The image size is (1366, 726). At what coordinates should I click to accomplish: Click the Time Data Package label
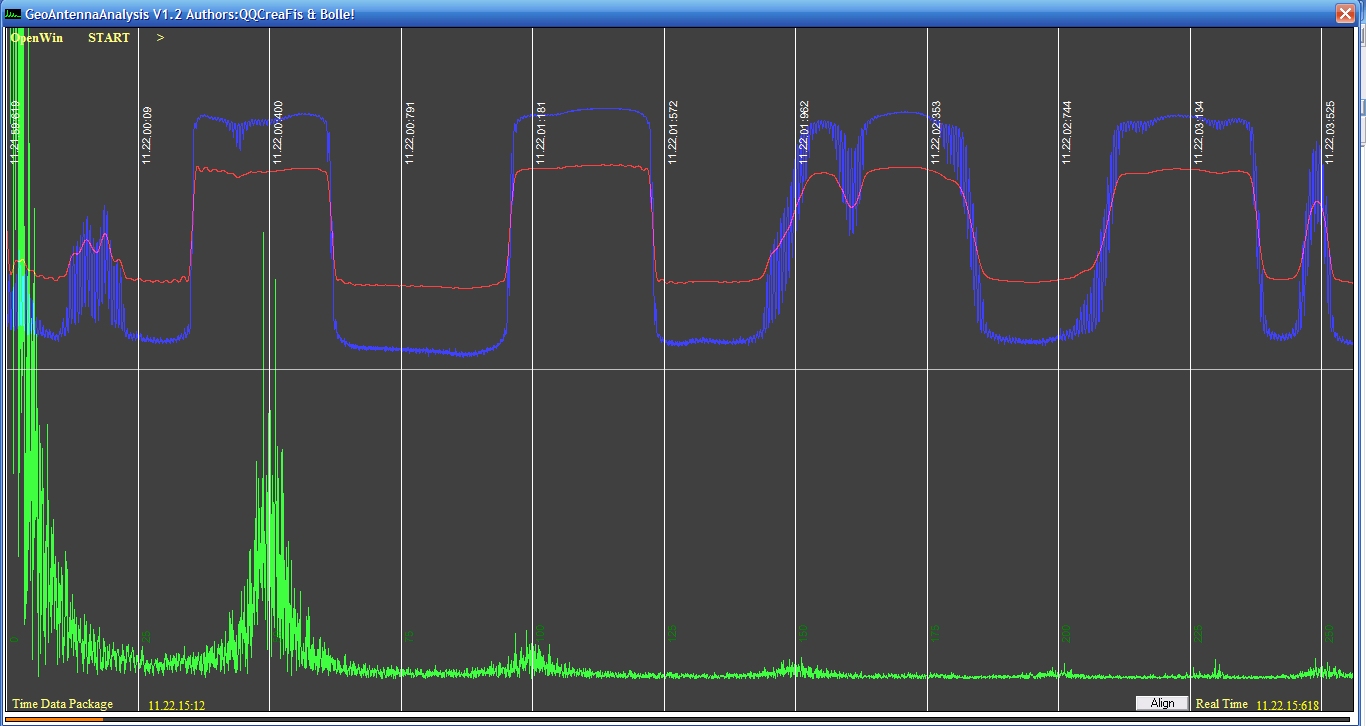click(63, 704)
